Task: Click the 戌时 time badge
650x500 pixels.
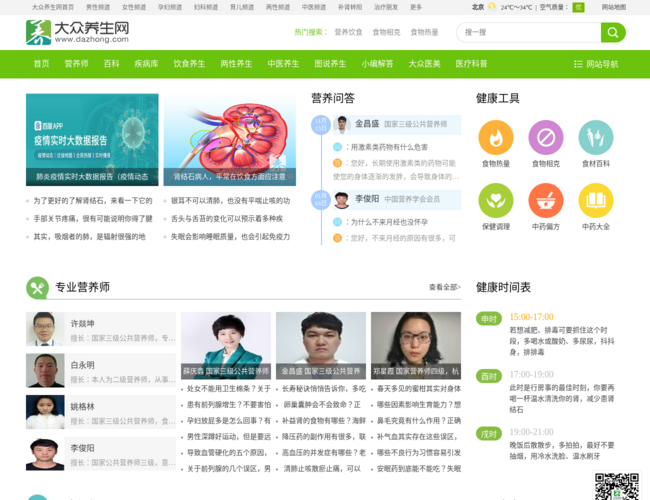Action: [489, 434]
